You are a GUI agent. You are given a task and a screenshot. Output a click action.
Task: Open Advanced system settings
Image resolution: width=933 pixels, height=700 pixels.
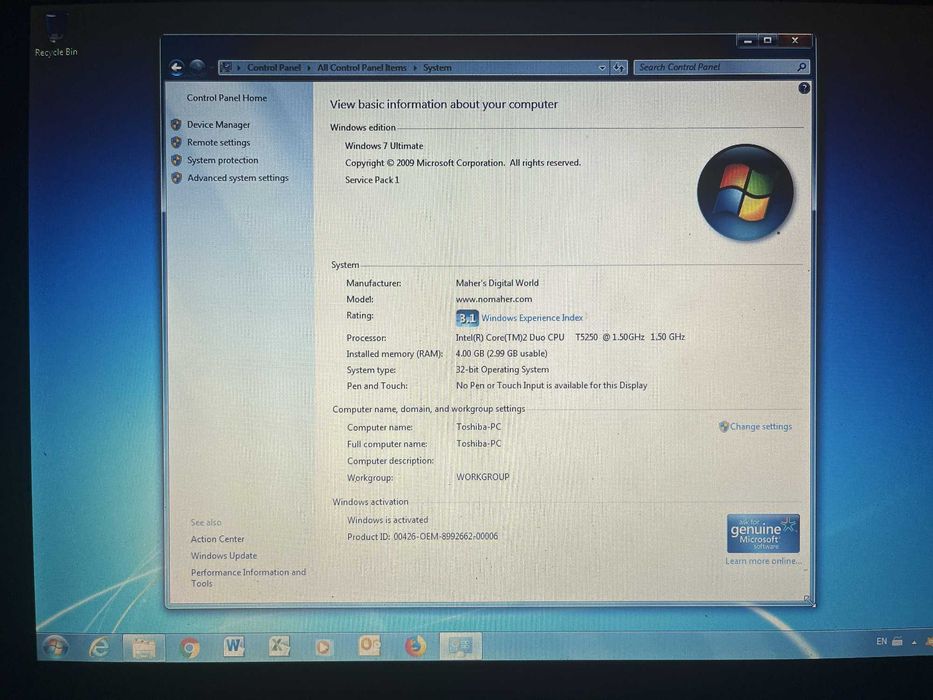238,177
